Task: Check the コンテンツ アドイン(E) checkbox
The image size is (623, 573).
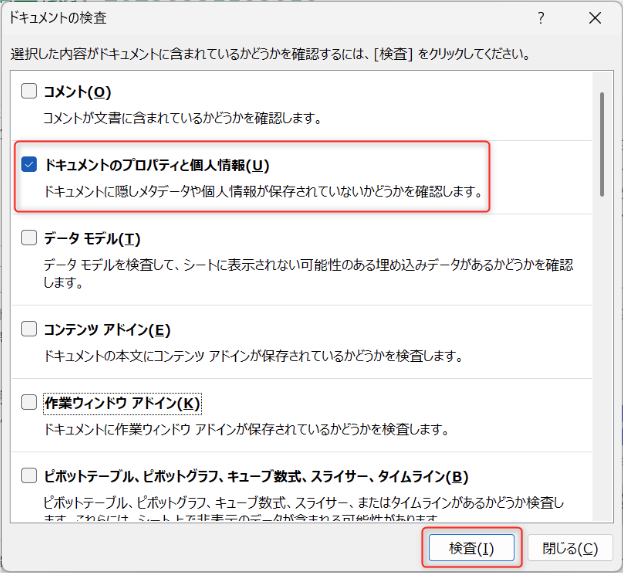Action: [x=29, y=329]
